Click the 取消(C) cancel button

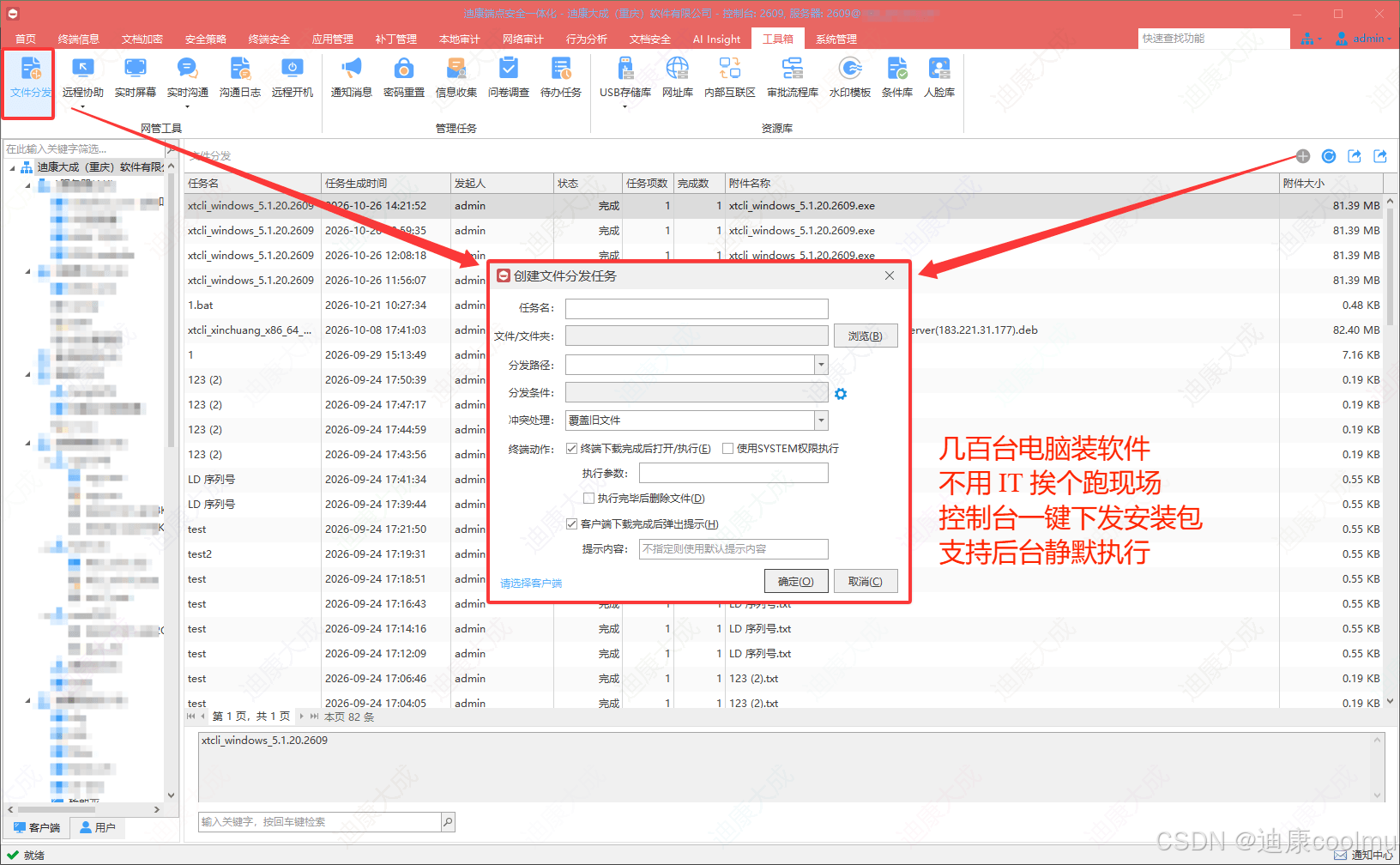[866, 581]
